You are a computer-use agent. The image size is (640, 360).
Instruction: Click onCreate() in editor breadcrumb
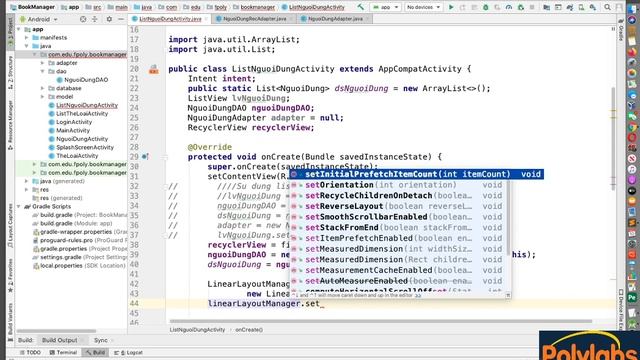(x=249, y=329)
